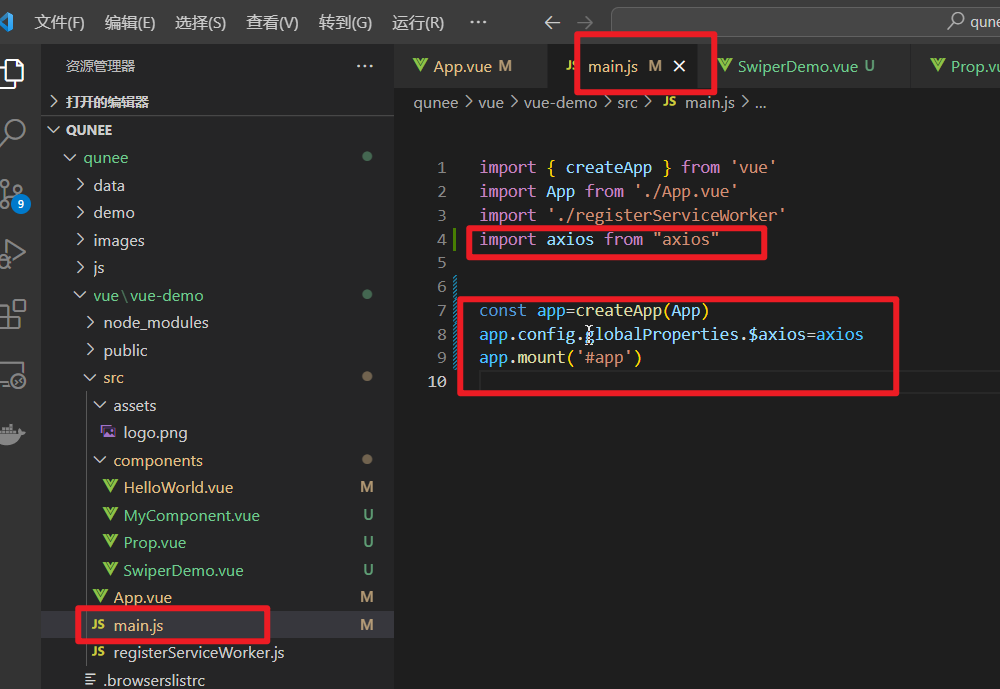Click the vue-demo breadcrumb segment
The image size is (1000, 689).
coord(558,102)
